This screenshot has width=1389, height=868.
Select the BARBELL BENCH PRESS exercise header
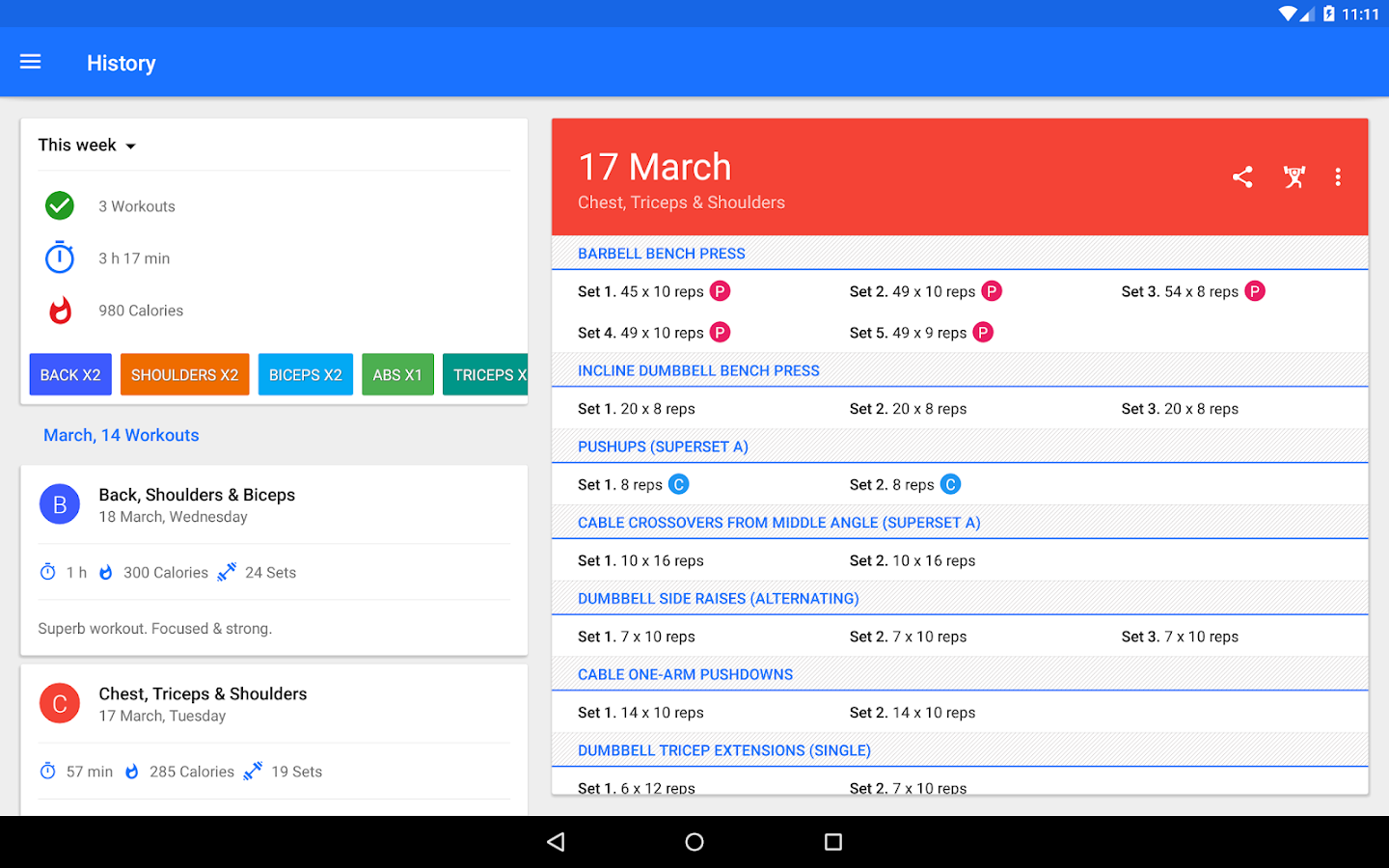point(661,253)
